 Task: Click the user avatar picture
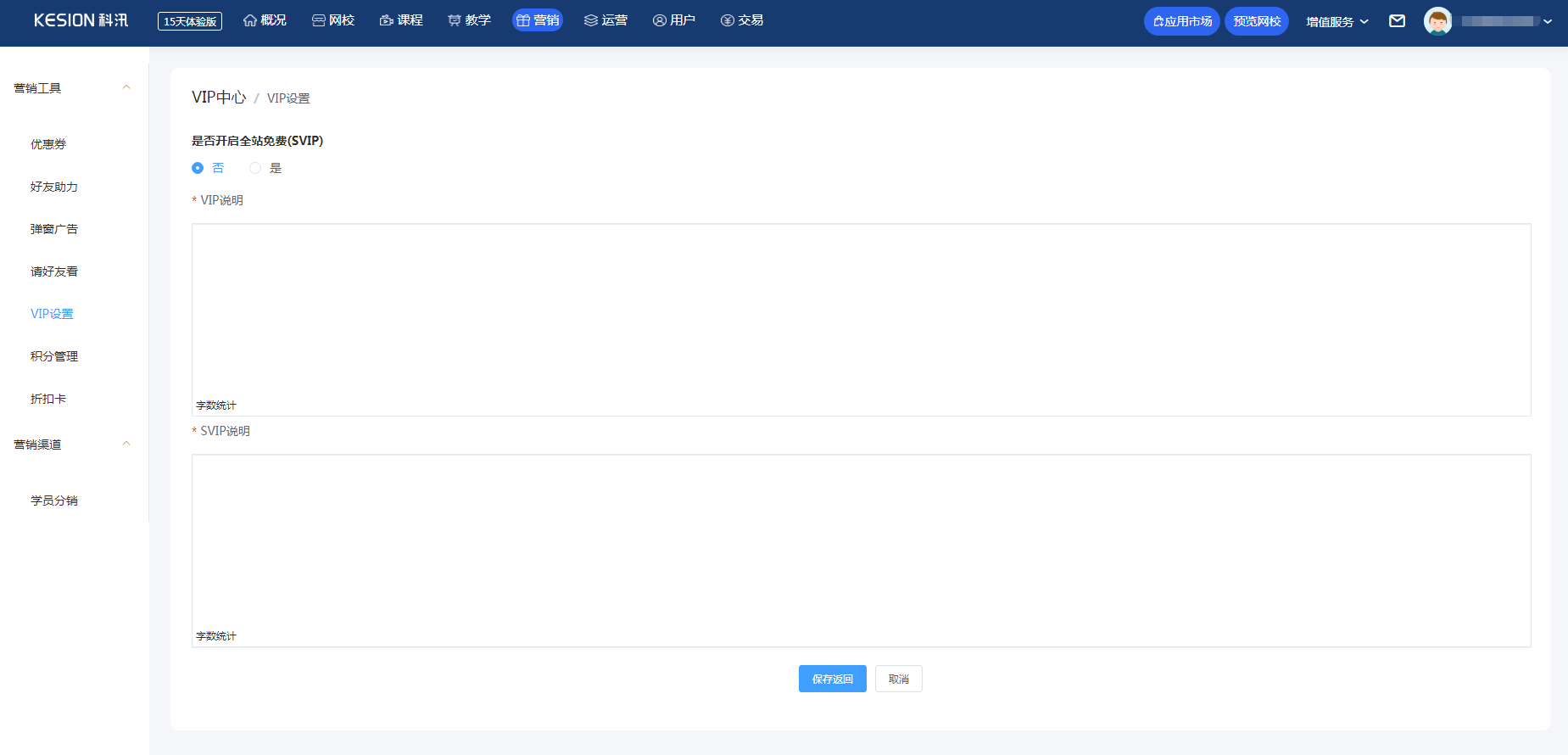1437,21
